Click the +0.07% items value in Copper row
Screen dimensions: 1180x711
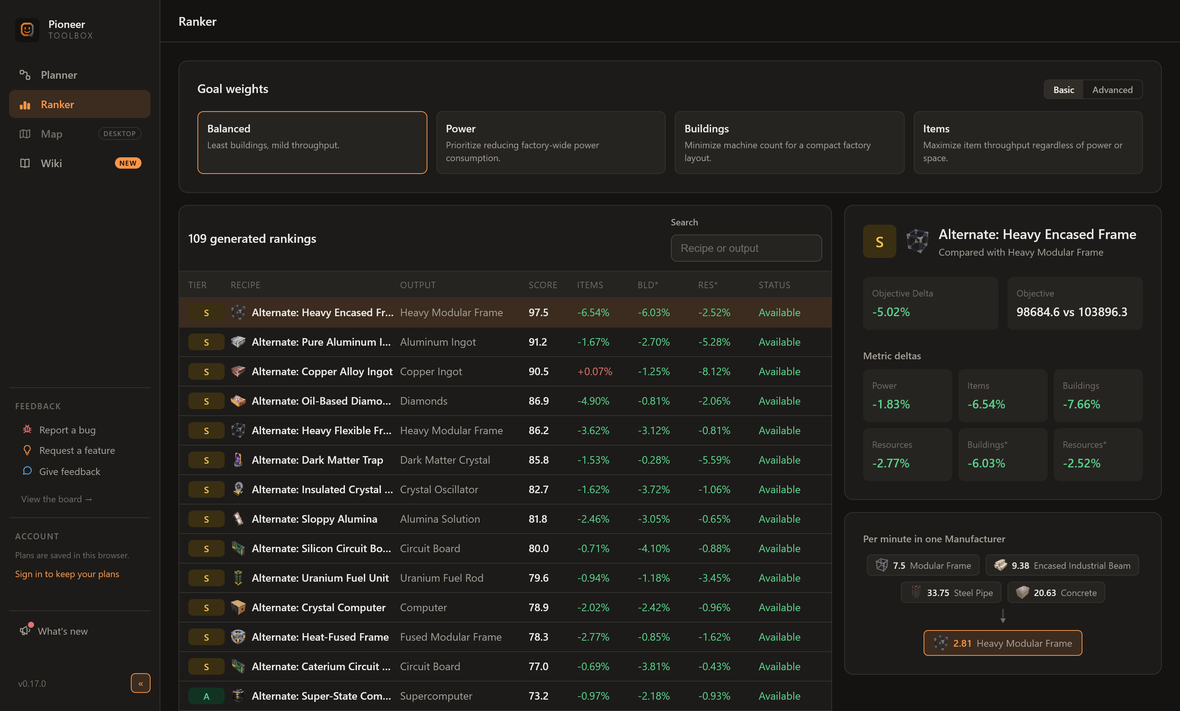point(595,371)
